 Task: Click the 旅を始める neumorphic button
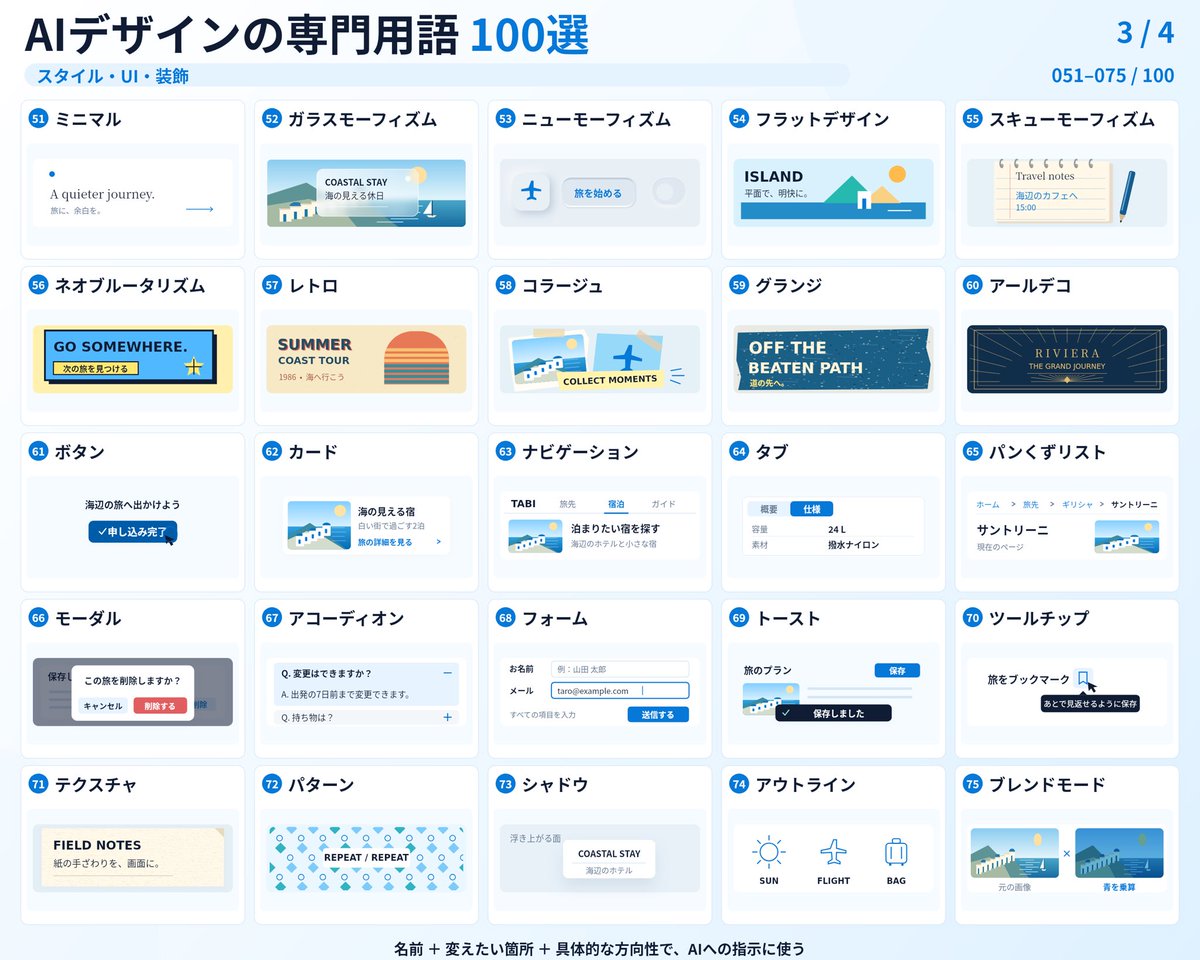point(600,193)
